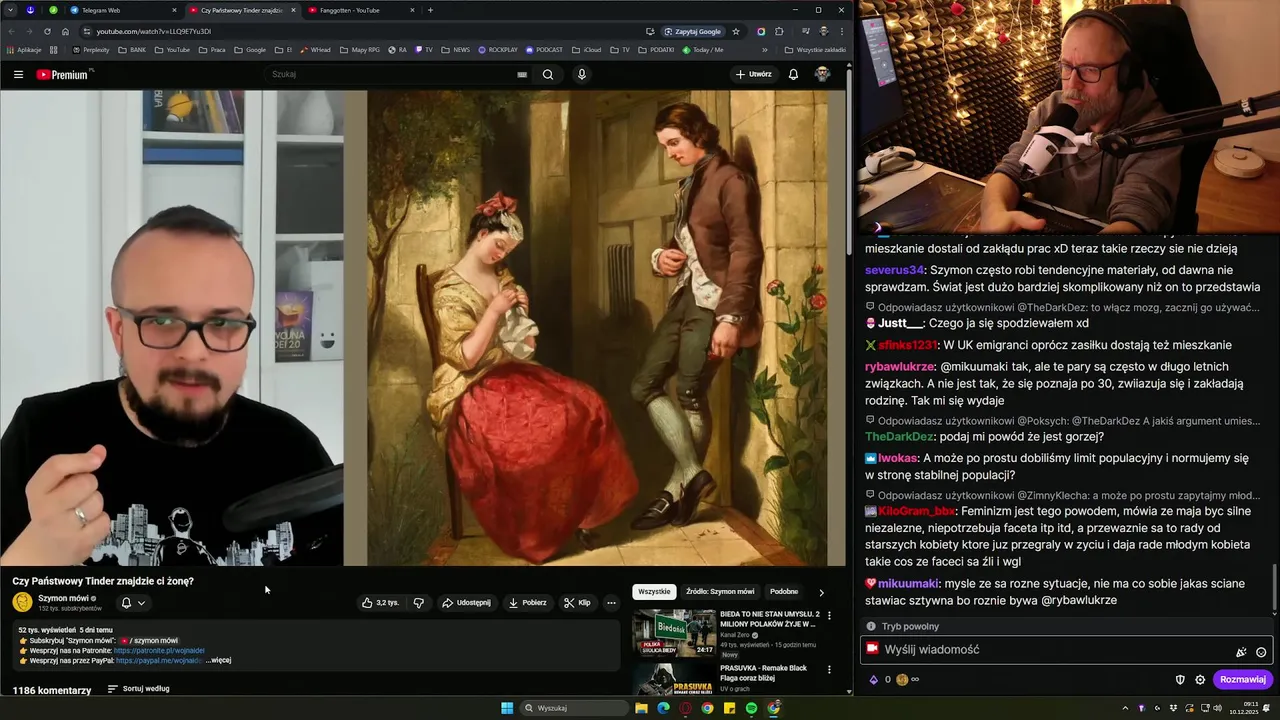This screenshot has width=1280, height=720.
Task: Open 'Sortuj według' comment sorting
Action: [139, 689]
